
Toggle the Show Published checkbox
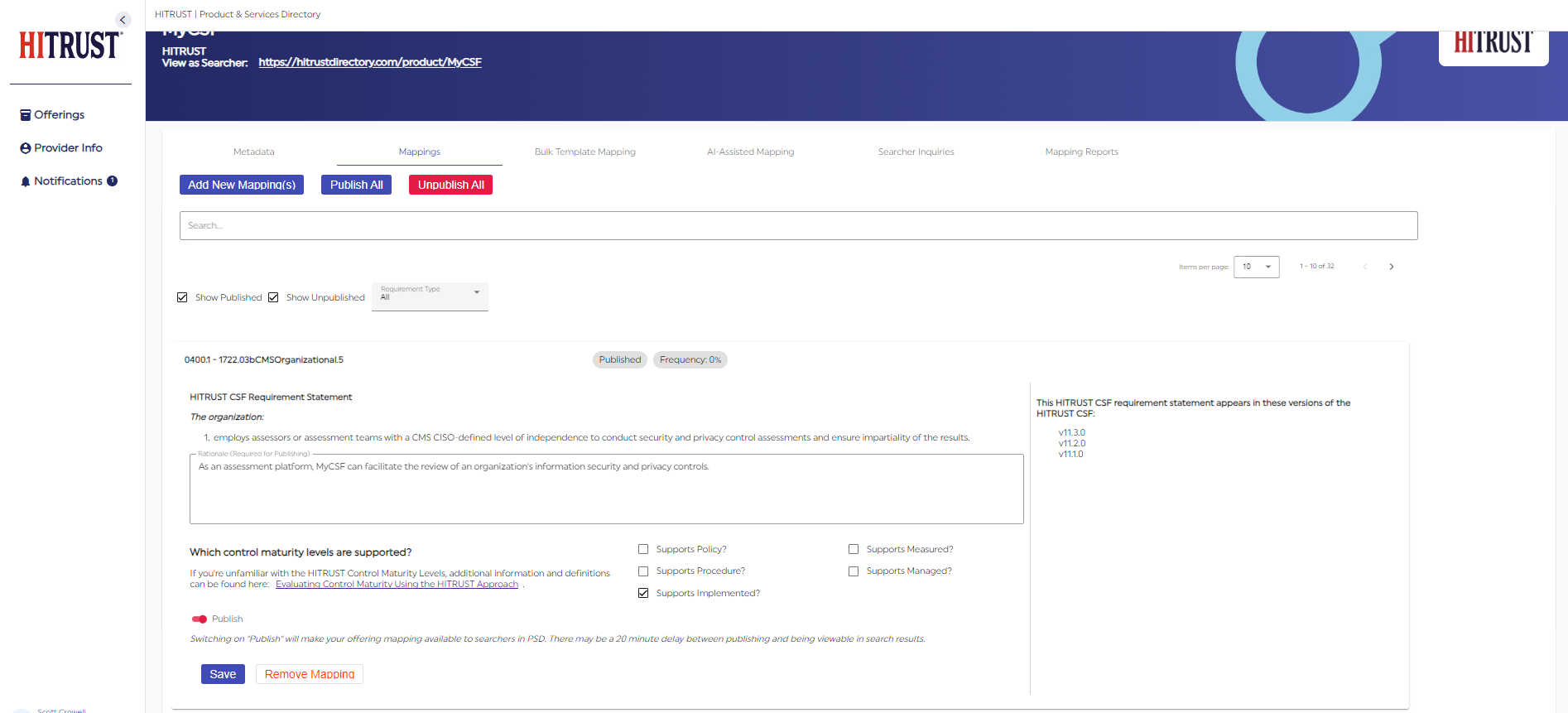[182, 297]
